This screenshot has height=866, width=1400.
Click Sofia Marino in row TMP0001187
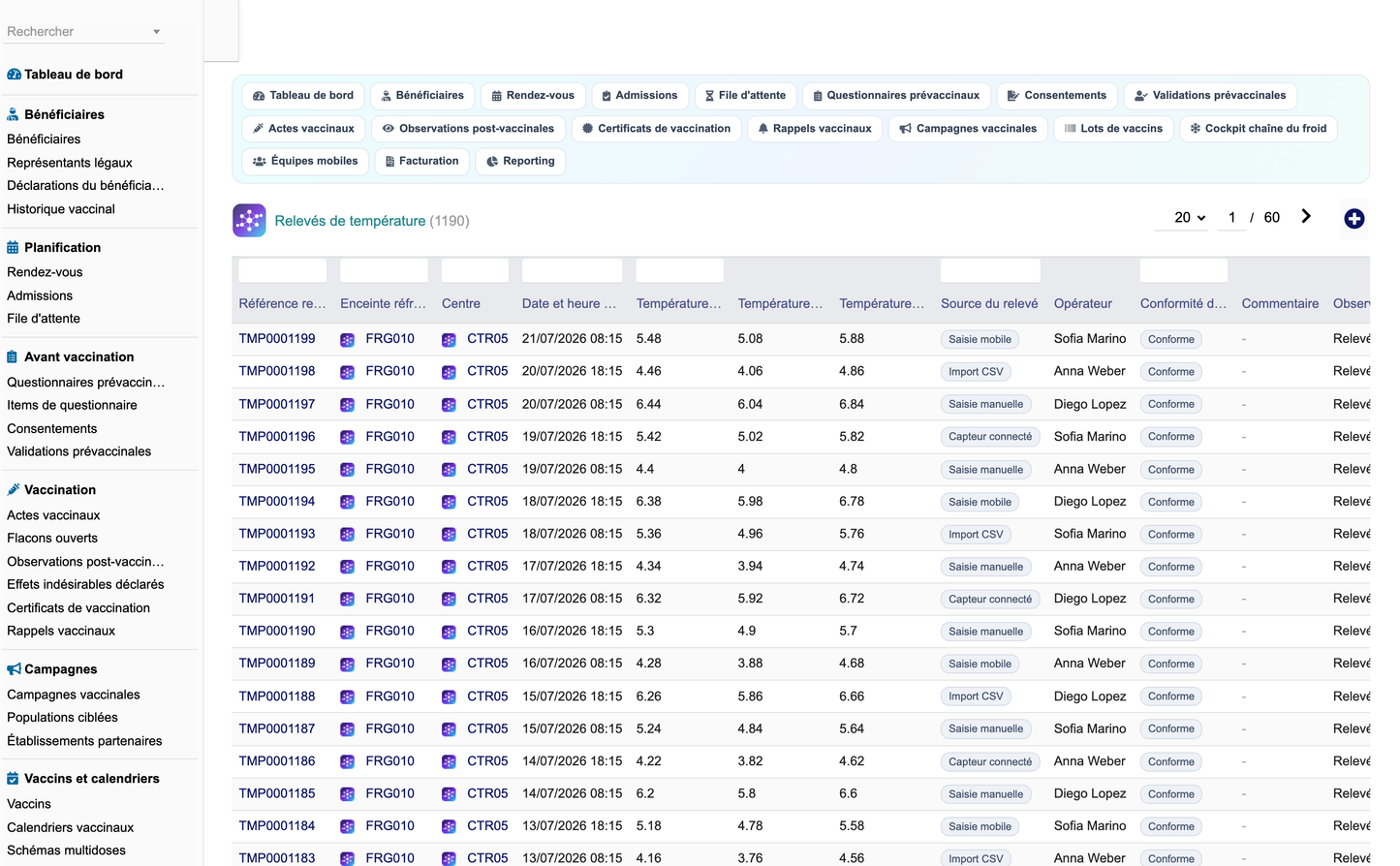tap(1090, 729)
